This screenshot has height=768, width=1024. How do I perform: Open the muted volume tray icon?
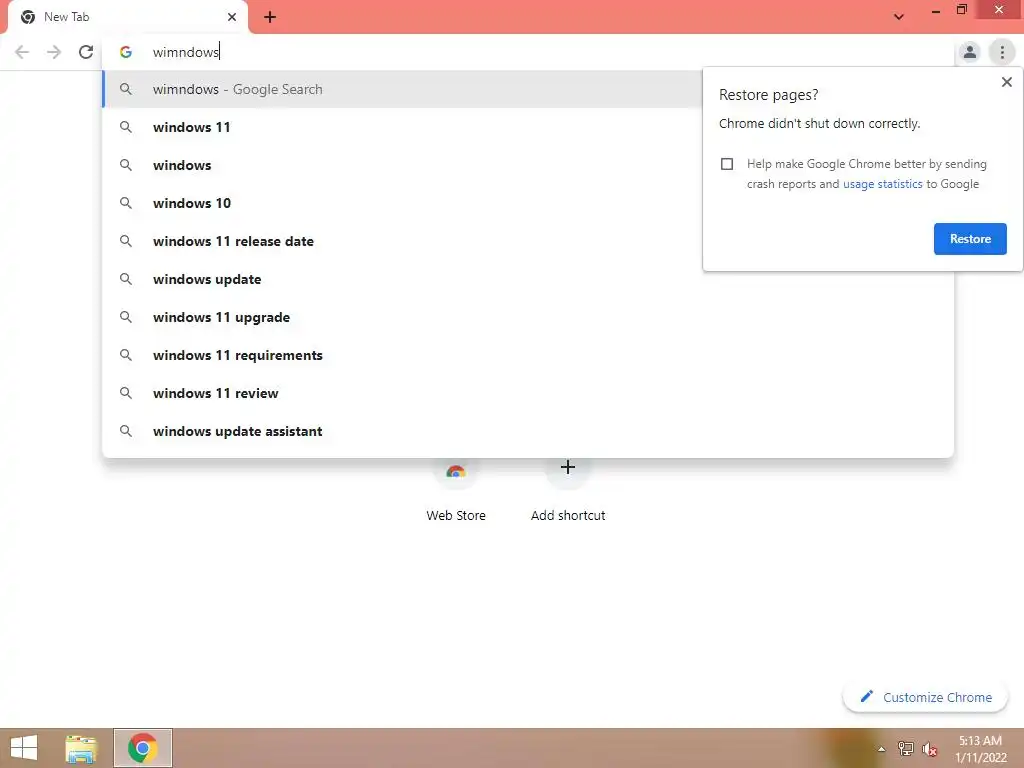pyautogui.click(x=929, y=749)
